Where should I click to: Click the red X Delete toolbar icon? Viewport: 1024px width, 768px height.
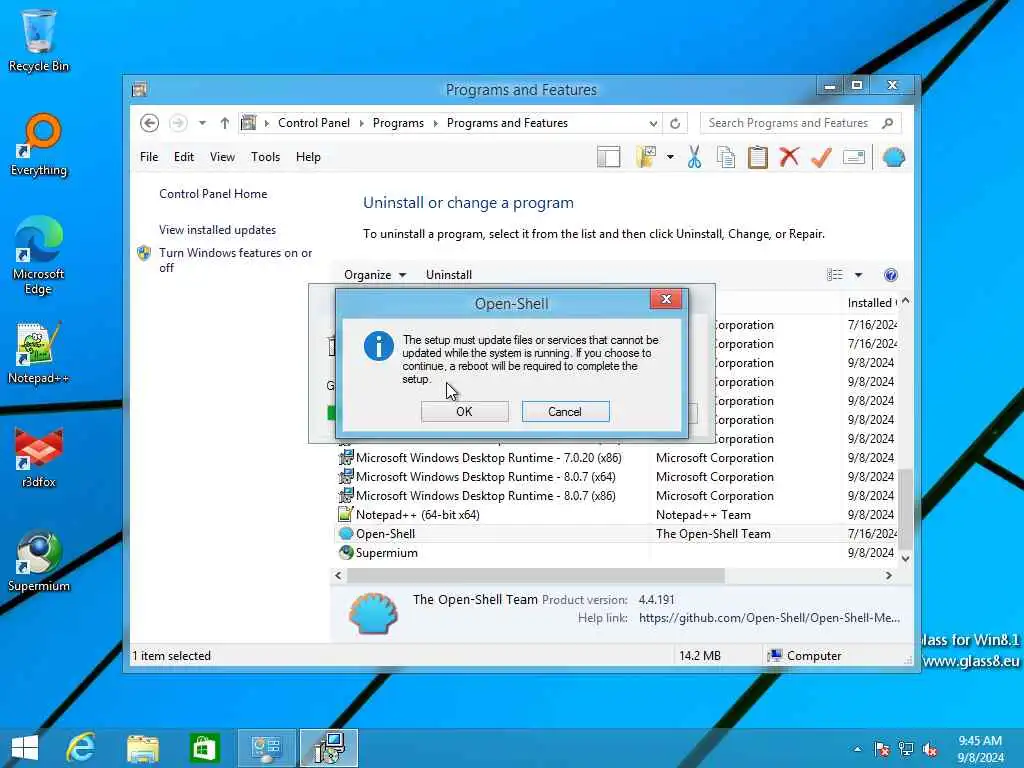point(790,157)
